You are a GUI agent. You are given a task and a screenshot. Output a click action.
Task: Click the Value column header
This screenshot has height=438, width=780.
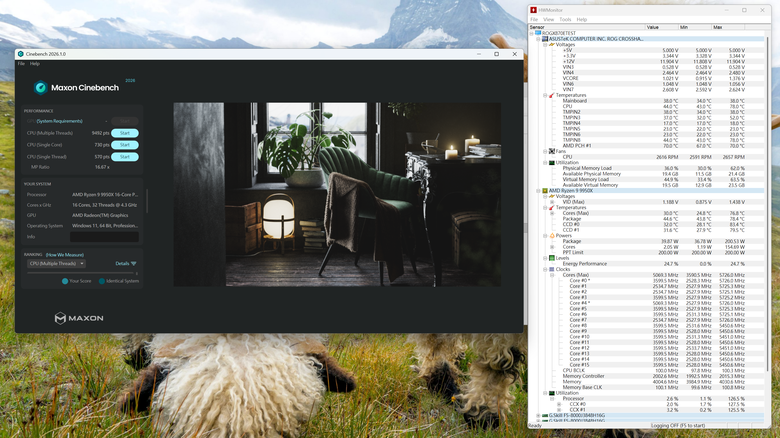click(662, 27)
